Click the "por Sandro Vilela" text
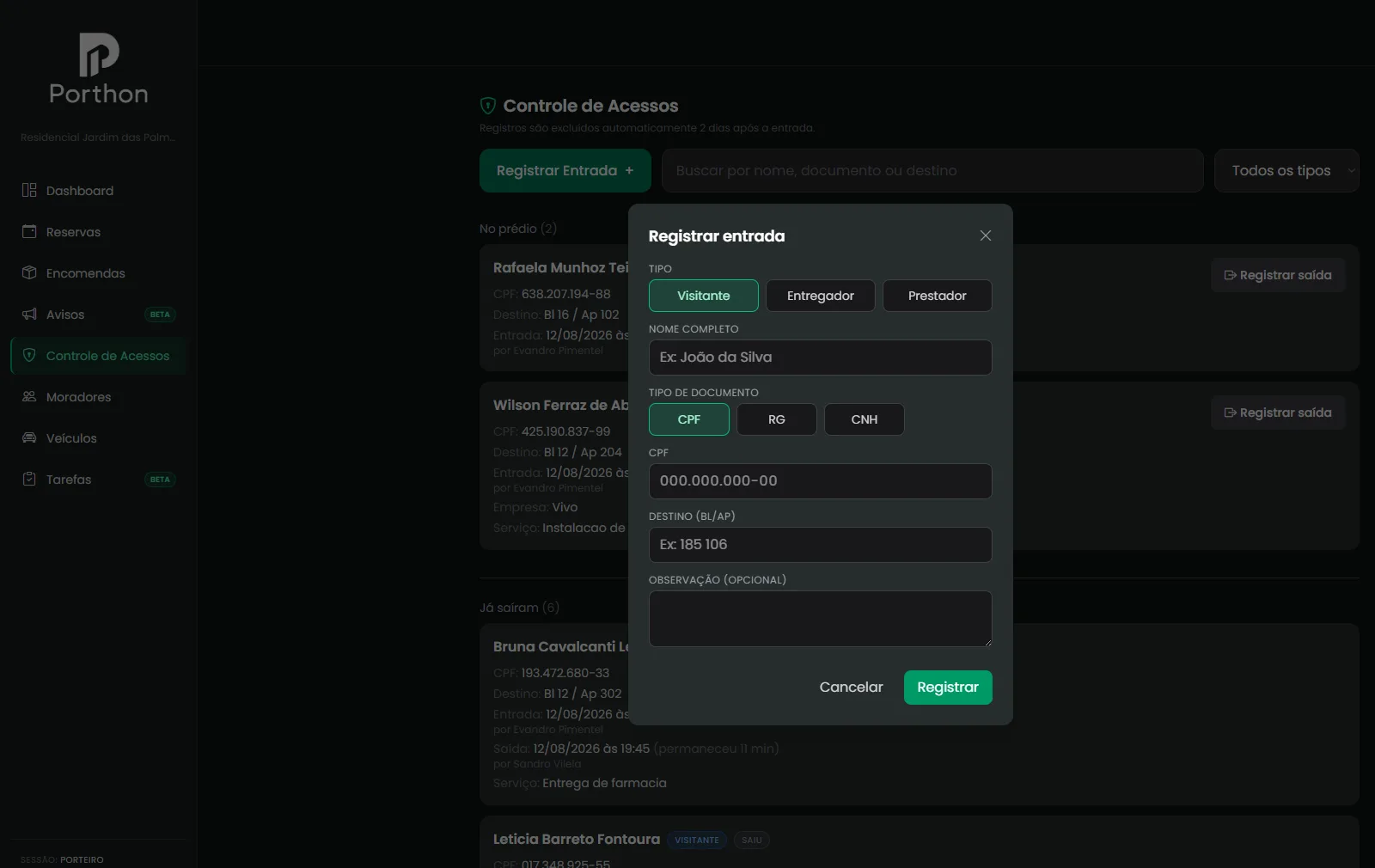 (x=537, y=764)
